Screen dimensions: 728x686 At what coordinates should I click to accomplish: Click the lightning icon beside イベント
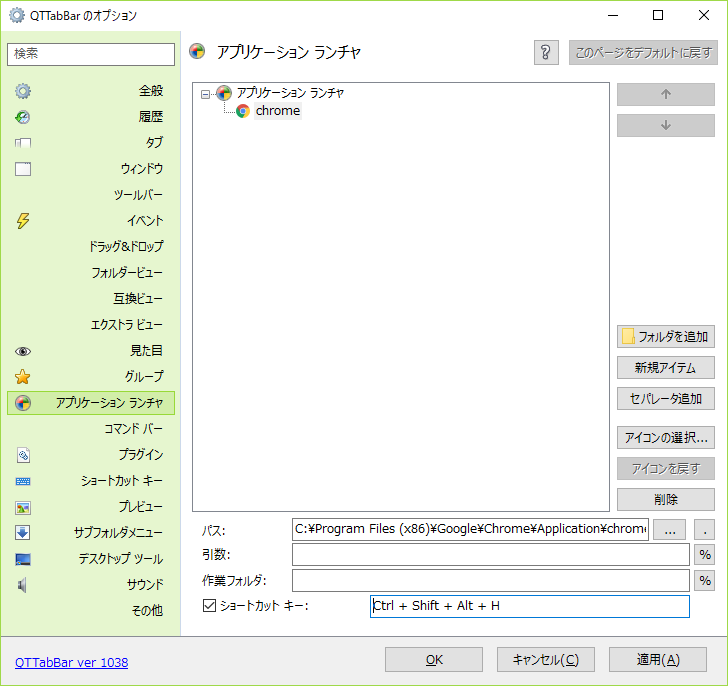23,221
